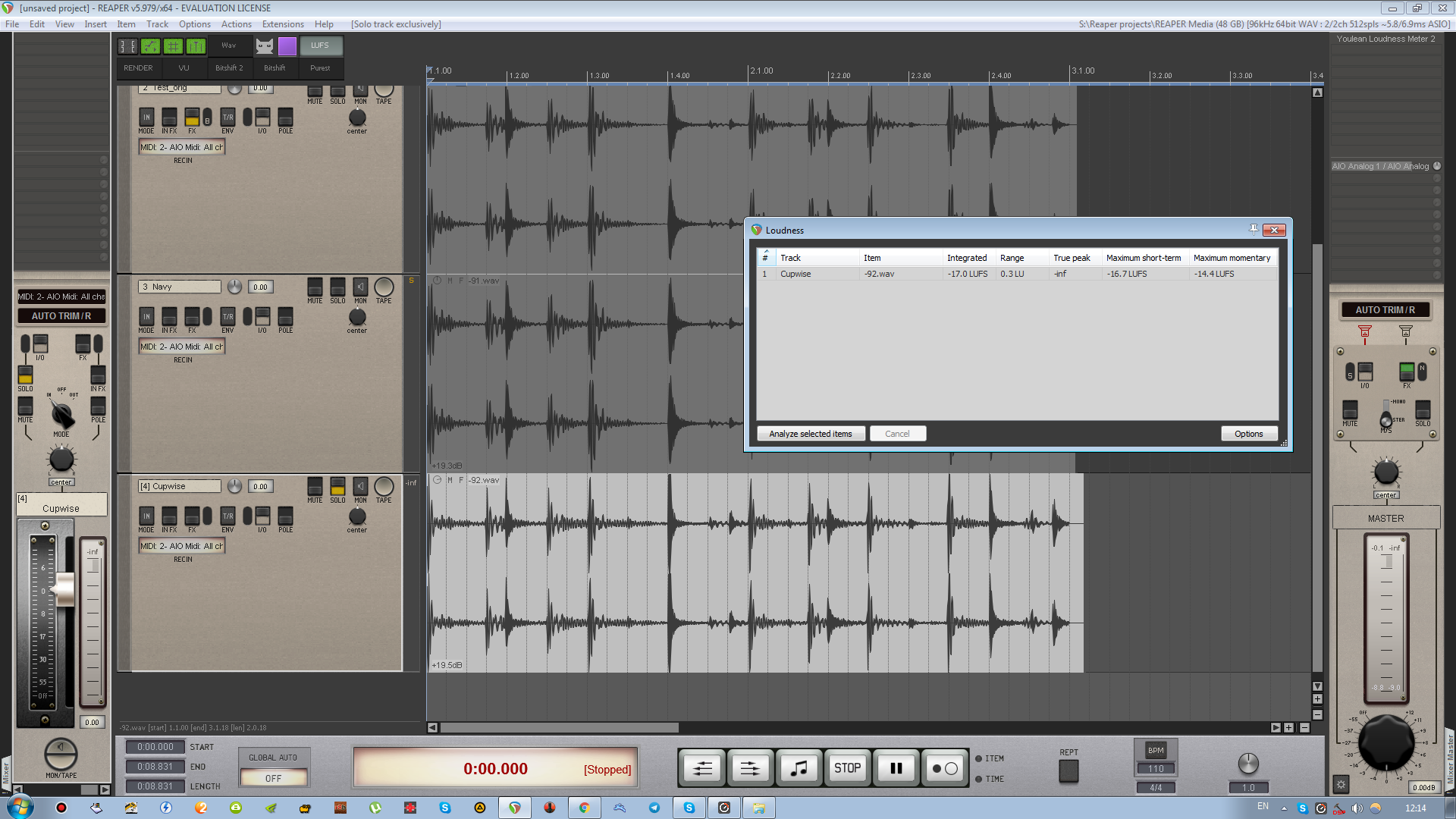Screen dimensions: 1456x819
Task: Open the Actions menu
Action: 236,24
